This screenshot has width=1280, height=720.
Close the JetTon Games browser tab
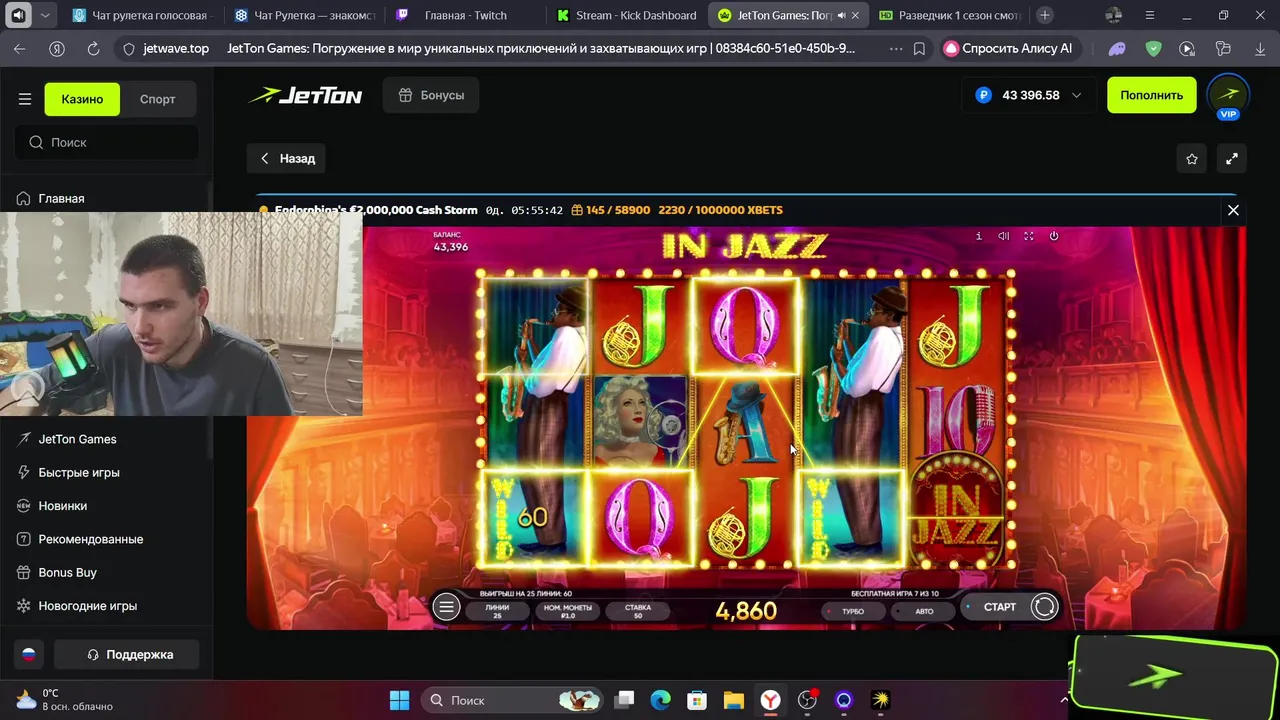point(855,15)
